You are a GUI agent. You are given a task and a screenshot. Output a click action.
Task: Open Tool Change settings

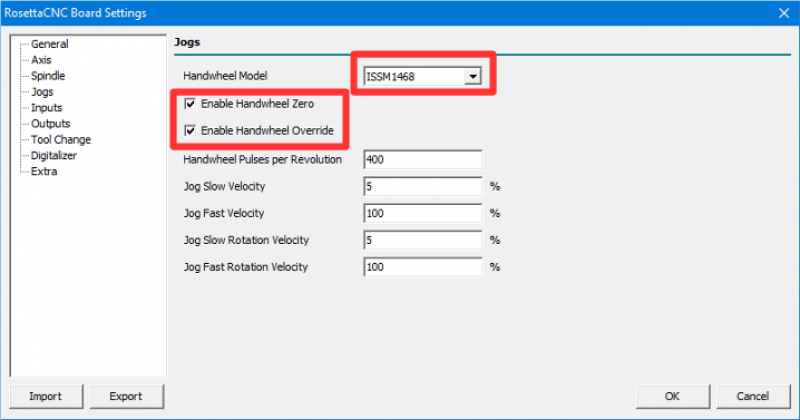[60, 140]
